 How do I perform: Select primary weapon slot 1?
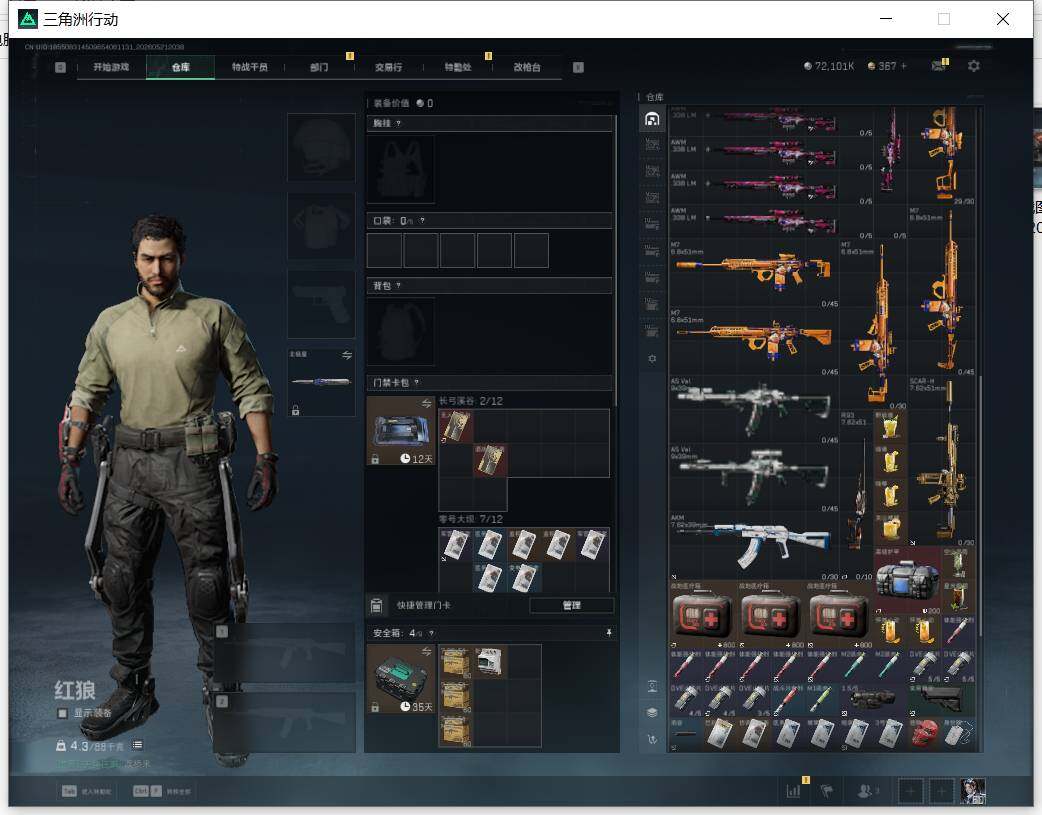[x=284, y=653]
